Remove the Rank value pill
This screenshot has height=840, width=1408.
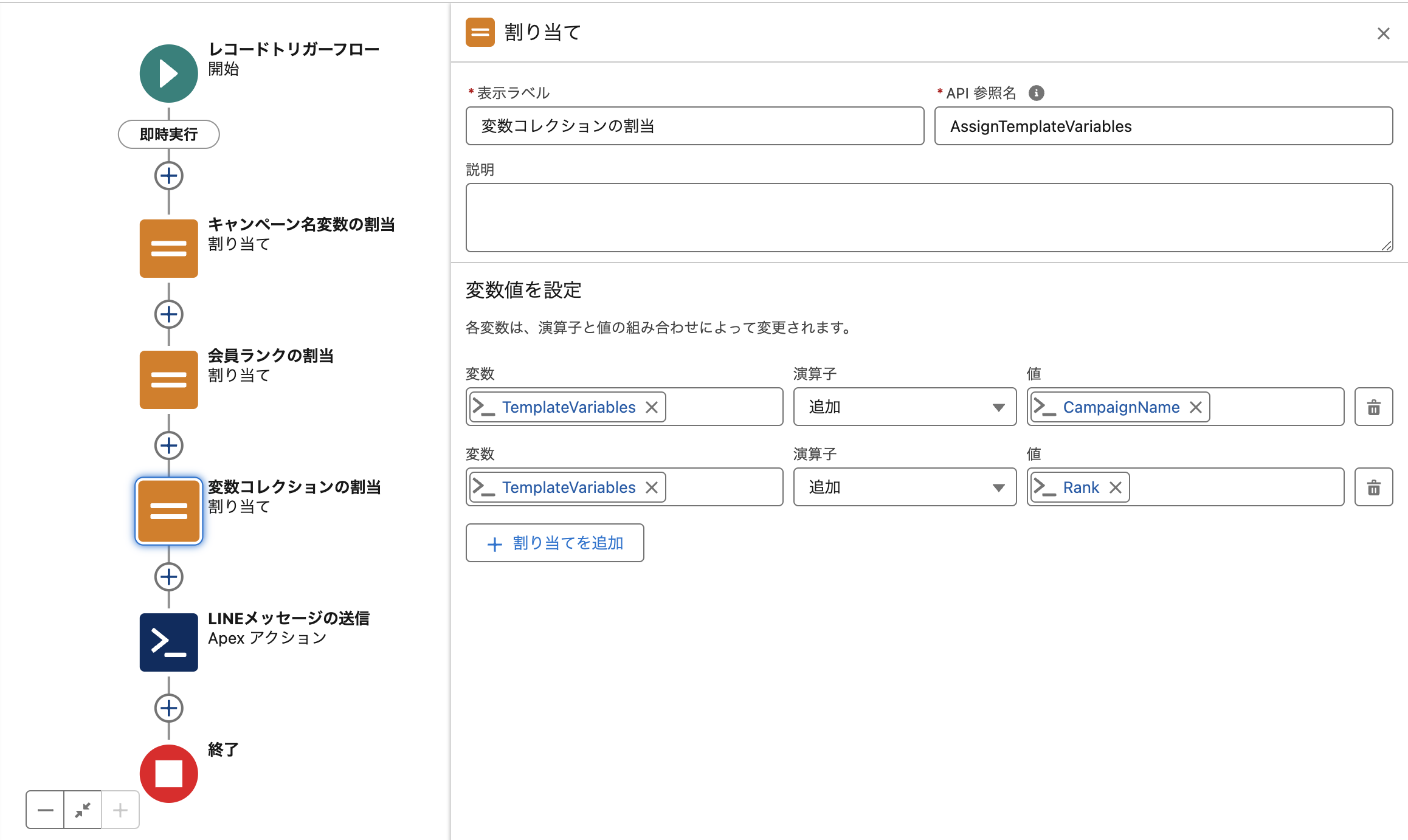click(1115, 487)
